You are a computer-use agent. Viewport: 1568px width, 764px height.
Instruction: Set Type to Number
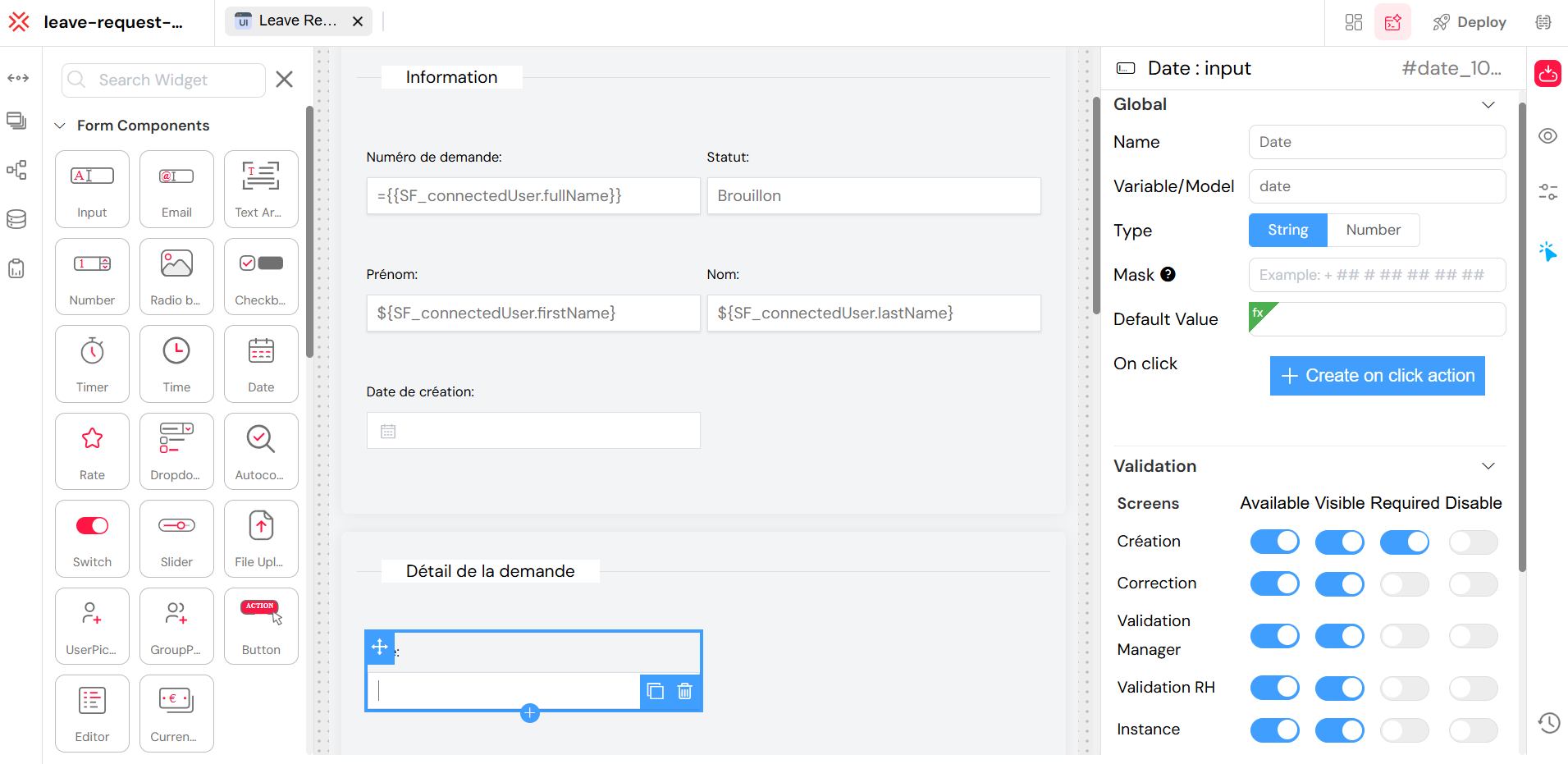coord(1373,231)
